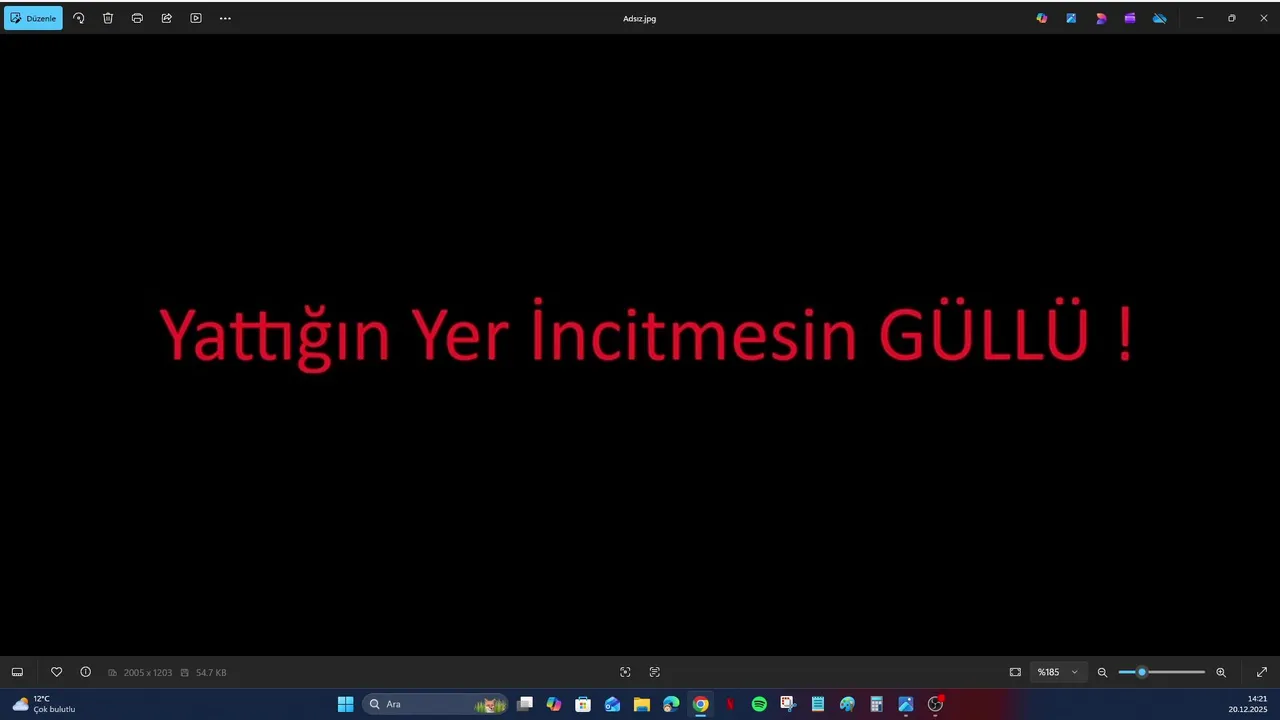1280x720 pixels.
Task: Start slideshow with the play icon
Action: click(x=196, y=18)
